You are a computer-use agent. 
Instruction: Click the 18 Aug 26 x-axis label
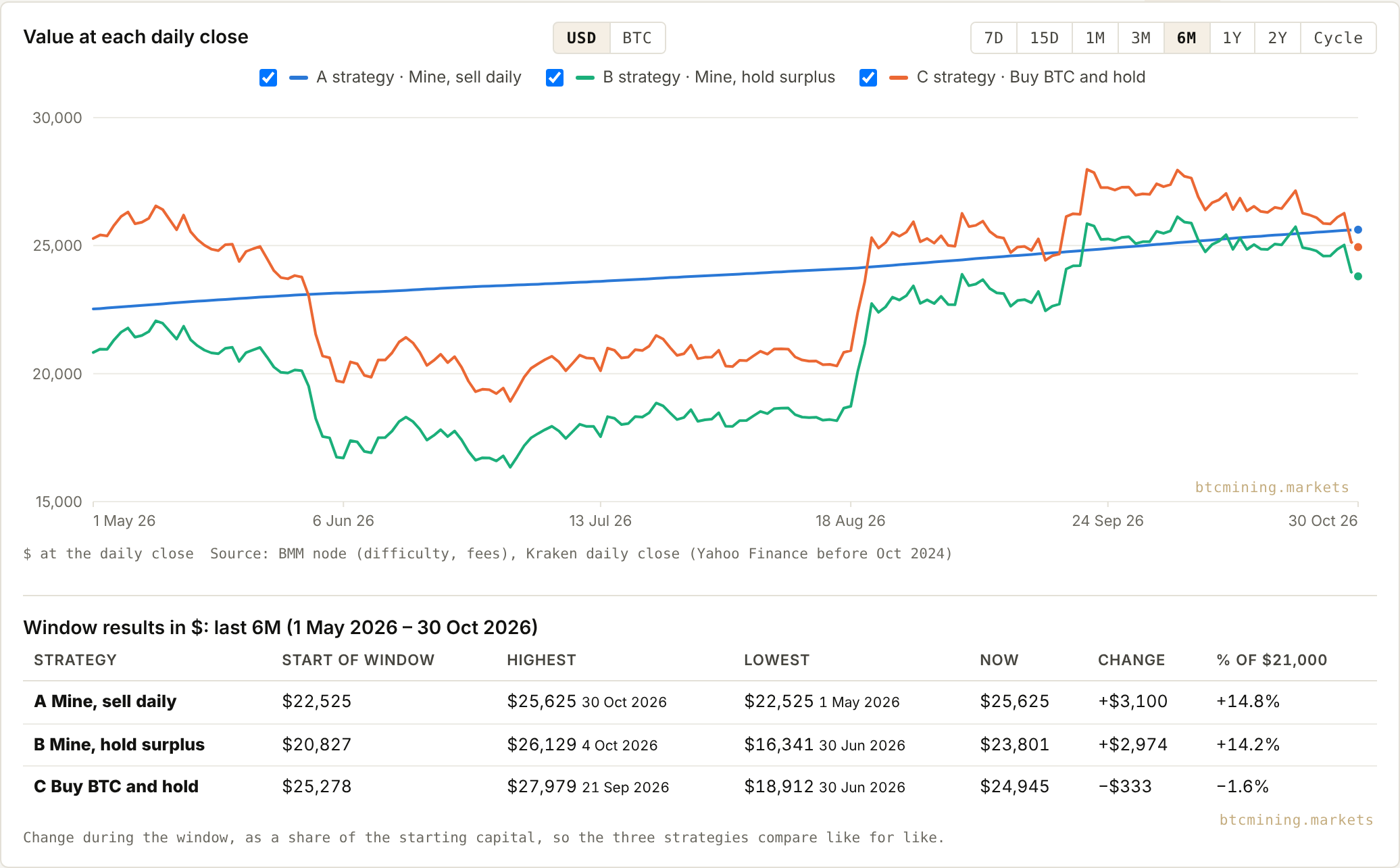pos(850,521)
